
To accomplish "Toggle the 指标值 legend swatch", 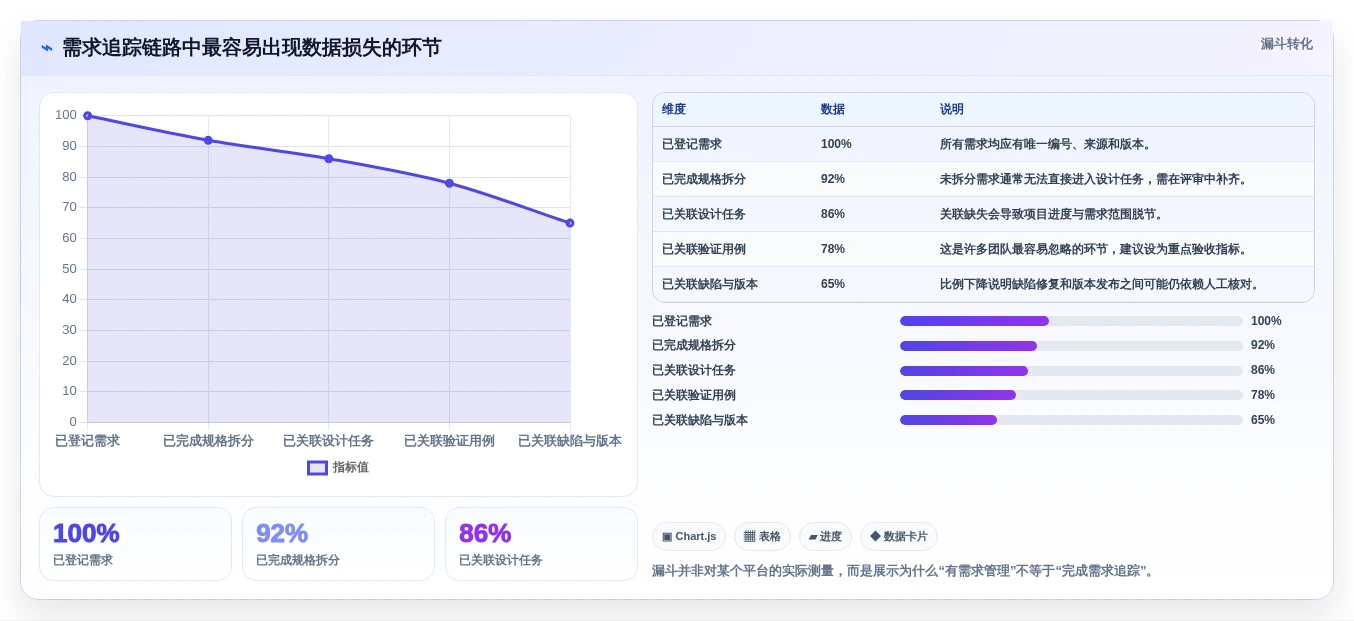I will click(317, 468).
